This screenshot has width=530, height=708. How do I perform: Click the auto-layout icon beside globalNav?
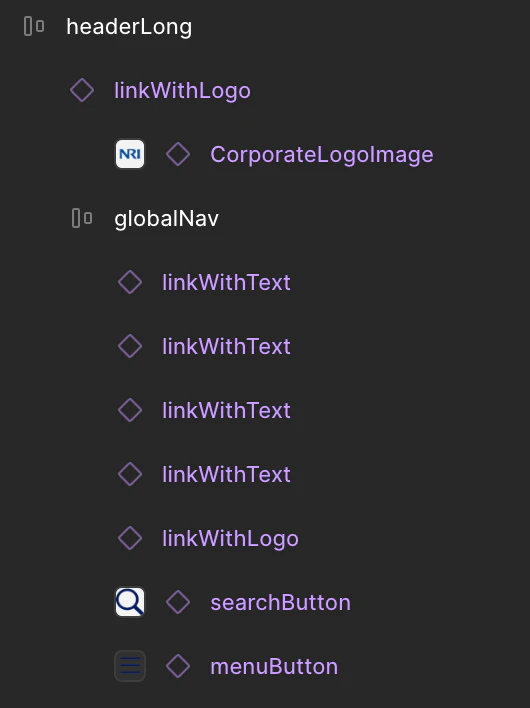tap(82, 218)
